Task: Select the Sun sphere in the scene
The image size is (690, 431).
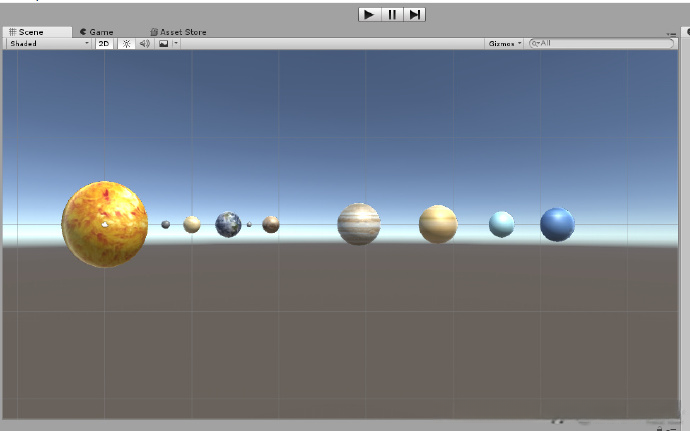Action: (x=105, y=224)
